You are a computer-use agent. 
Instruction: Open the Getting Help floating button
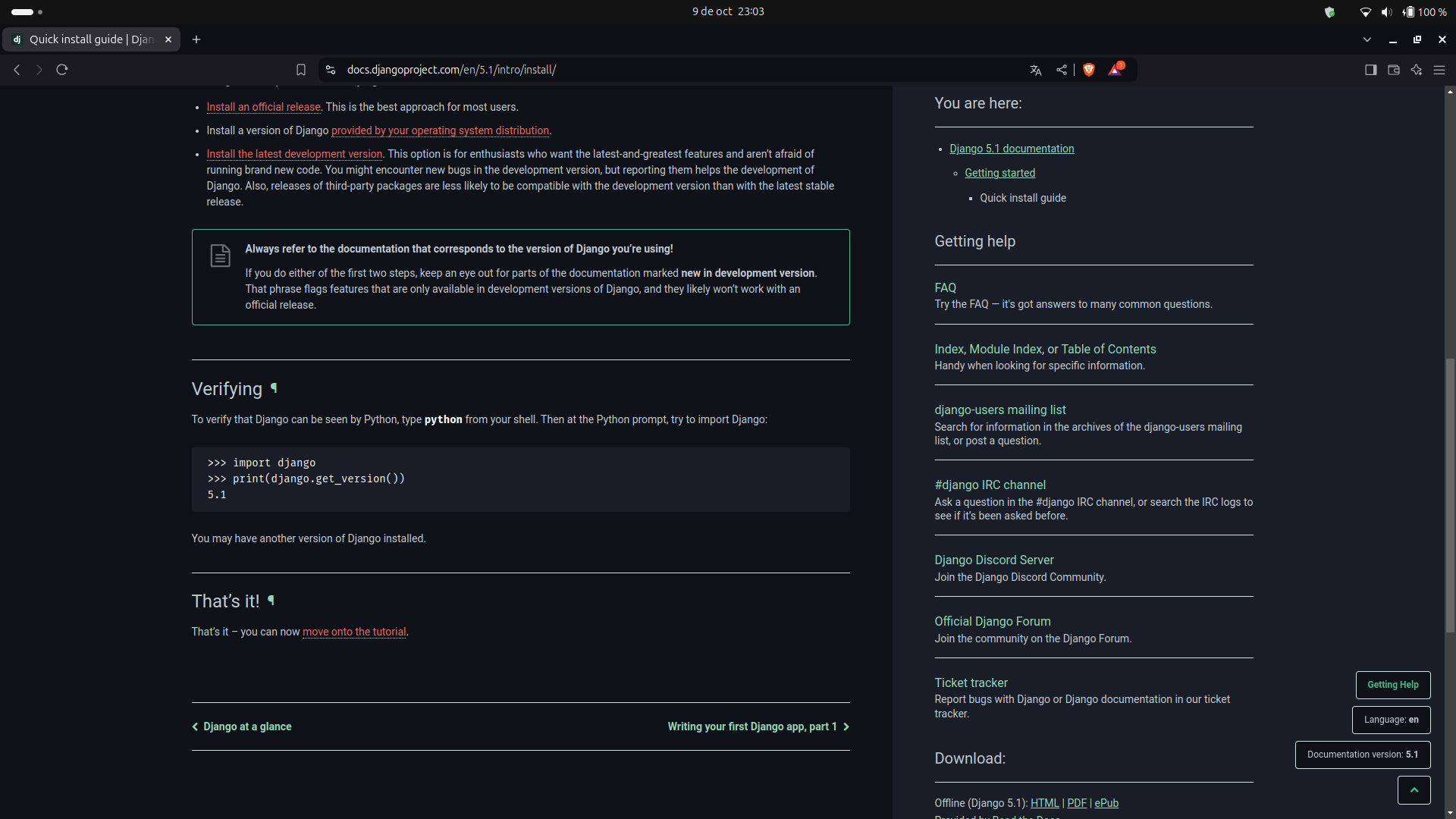(1393, 685)
